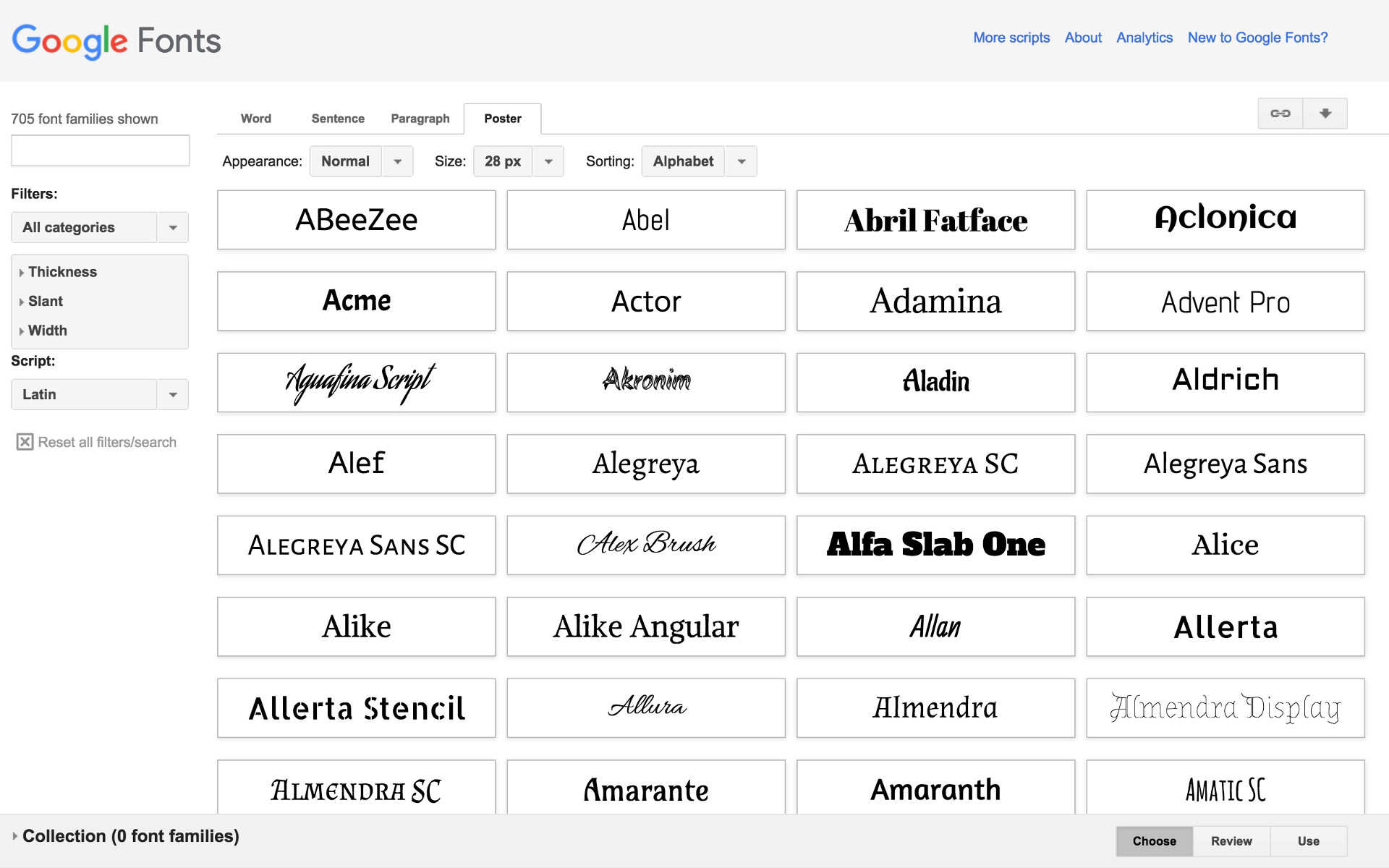The width and height of the screenshot is (1389, 868).
Task: Open the Appearance dropdown arrow
Action: pyautogui.click(x=397, y=161)
